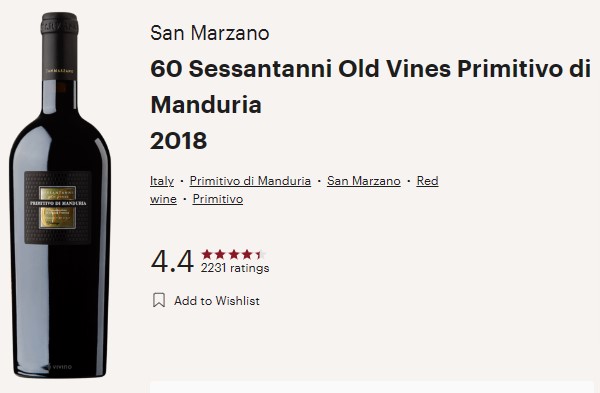Click the fourth red rating star
This screenshot has width=600, height=393.
coord(247,254)
